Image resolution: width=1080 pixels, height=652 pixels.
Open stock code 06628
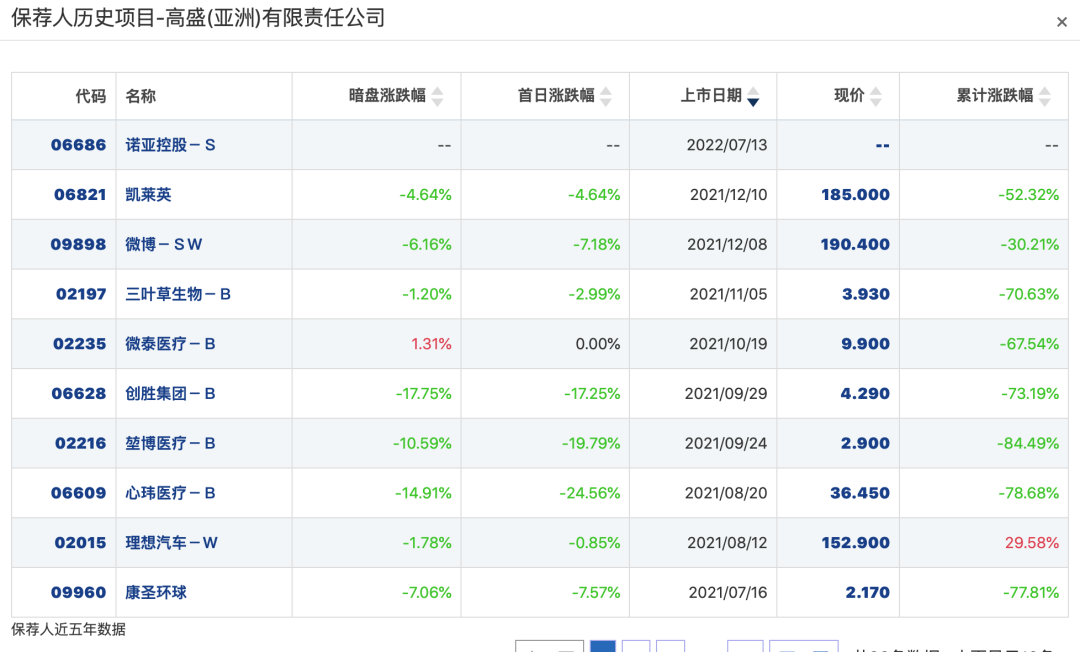(x=79, y=394)
